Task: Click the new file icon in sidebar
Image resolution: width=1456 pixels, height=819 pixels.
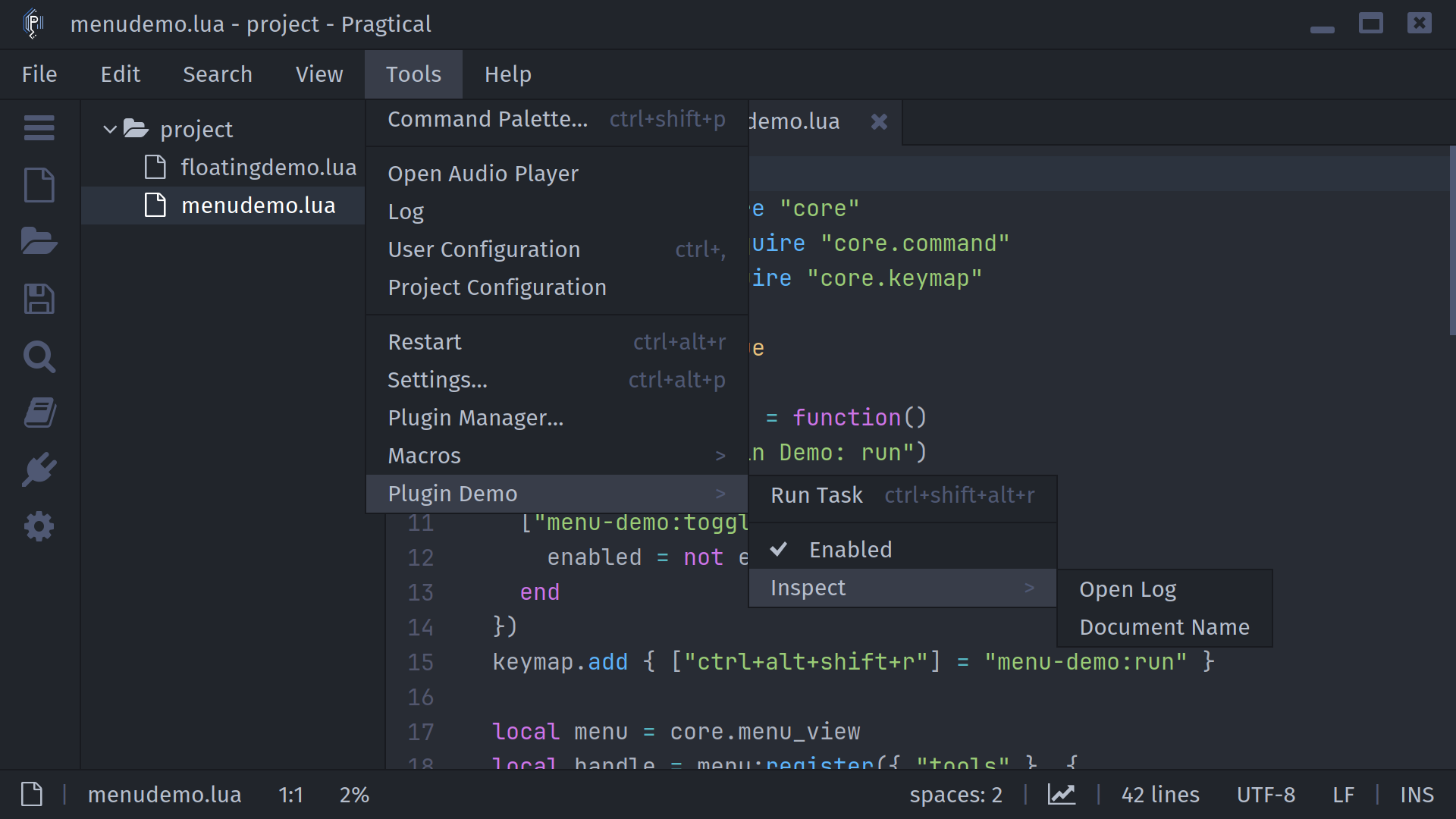Action: 39,185
